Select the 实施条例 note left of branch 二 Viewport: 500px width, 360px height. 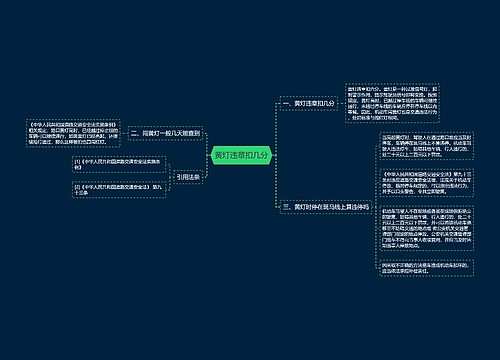point(73,133)
